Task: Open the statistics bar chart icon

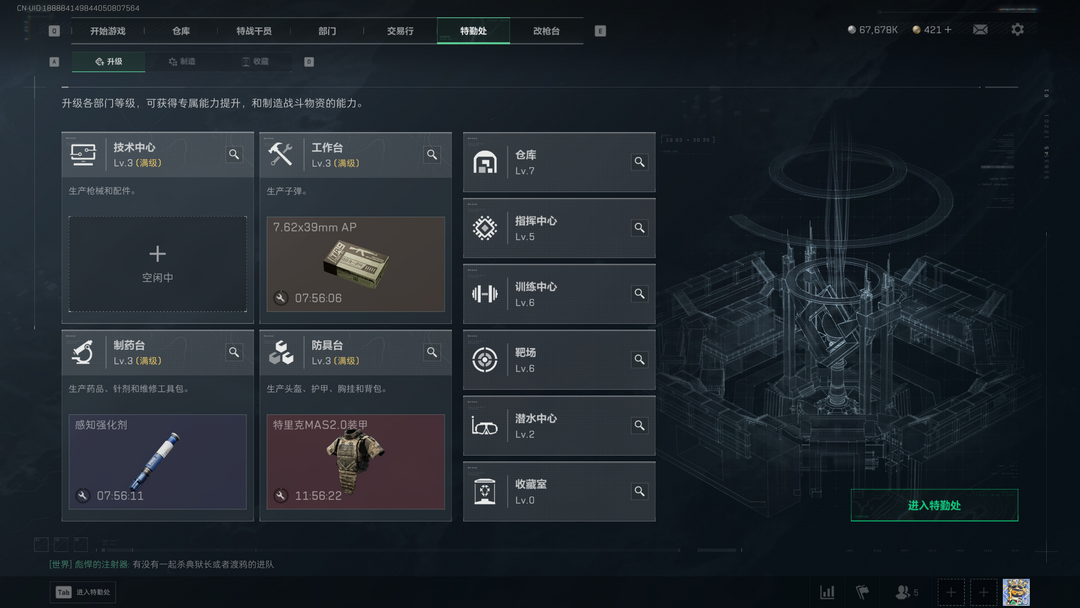Action: [827, 592]
